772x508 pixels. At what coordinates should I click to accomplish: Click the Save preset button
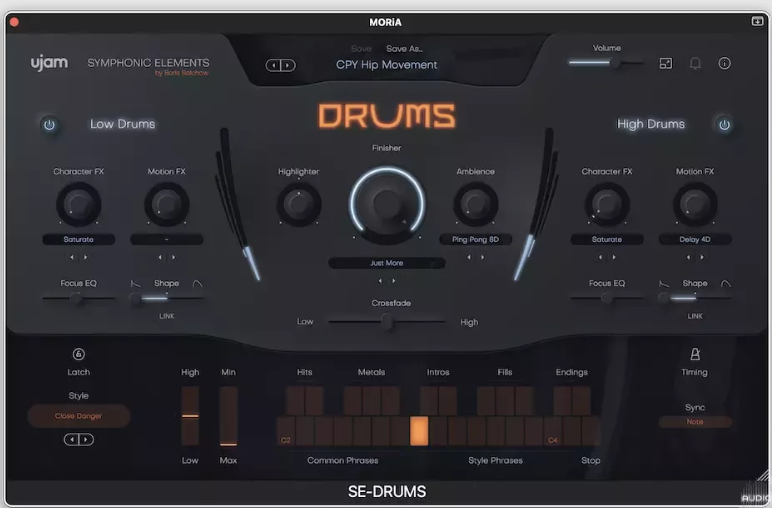click(x=361, y=49)
